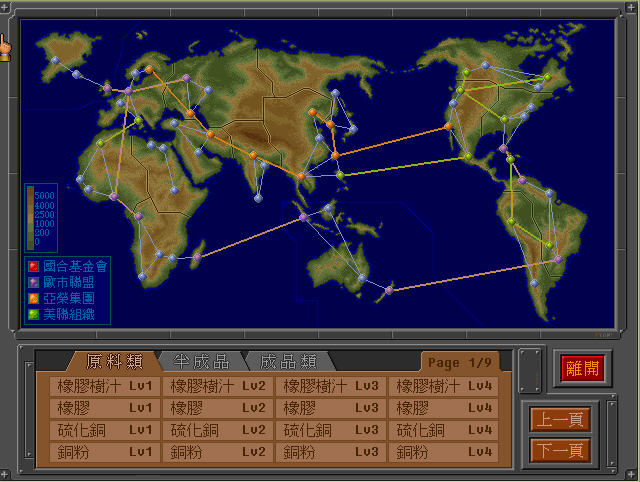The height and width of the screenshot is (482, 640).
Task: Click the red 國合基金會 legend icon
Action: pos(33,267)
